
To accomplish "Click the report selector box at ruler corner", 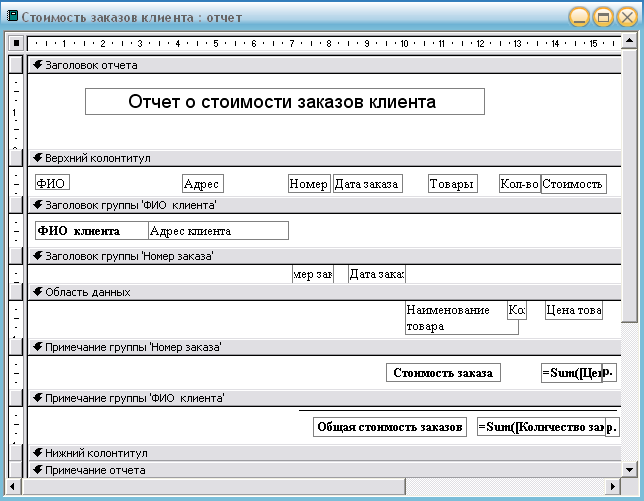I will pyautogui.click(x=14, y=43).
